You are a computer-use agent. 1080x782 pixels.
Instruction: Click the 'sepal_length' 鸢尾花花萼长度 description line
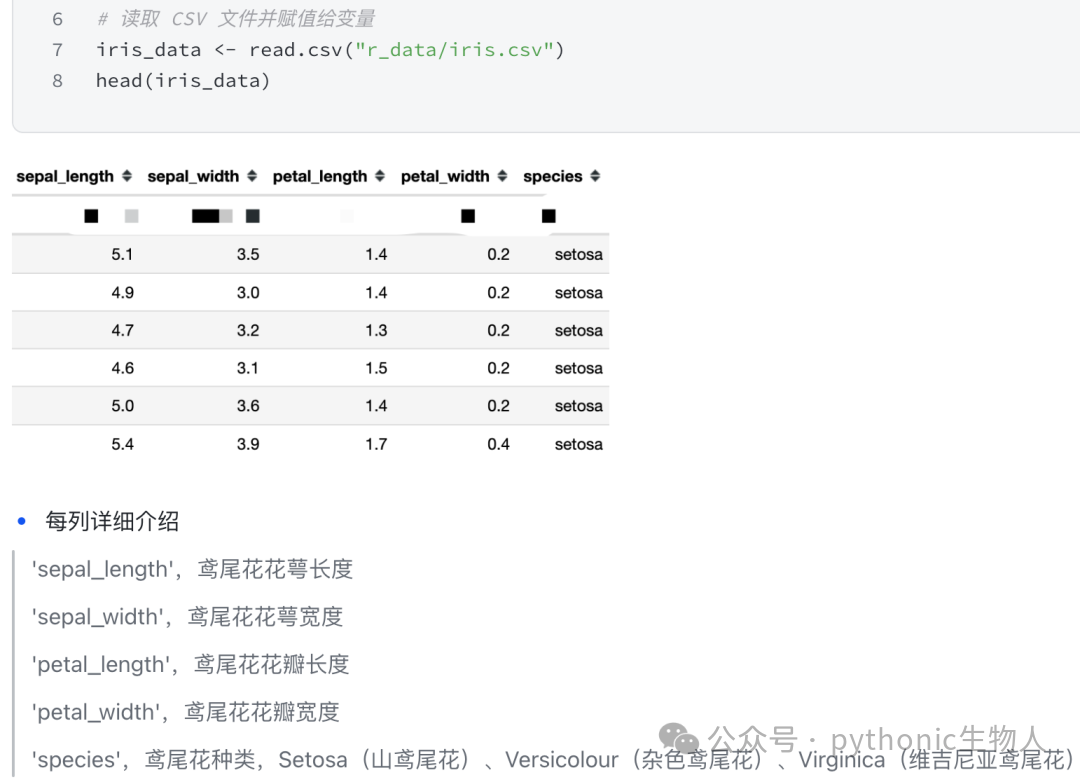[x=192, y=570]
